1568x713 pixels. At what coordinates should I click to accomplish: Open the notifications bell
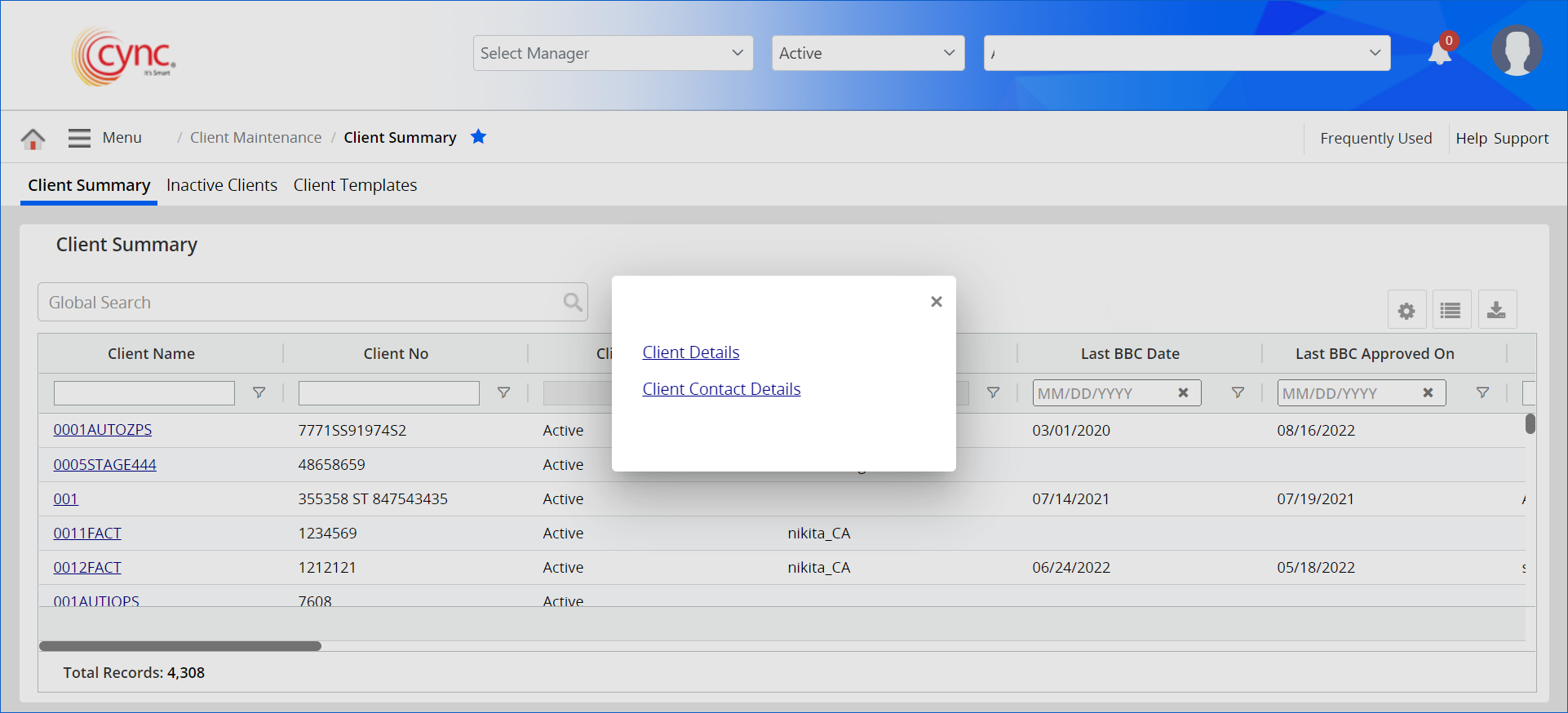[1440, 54]
